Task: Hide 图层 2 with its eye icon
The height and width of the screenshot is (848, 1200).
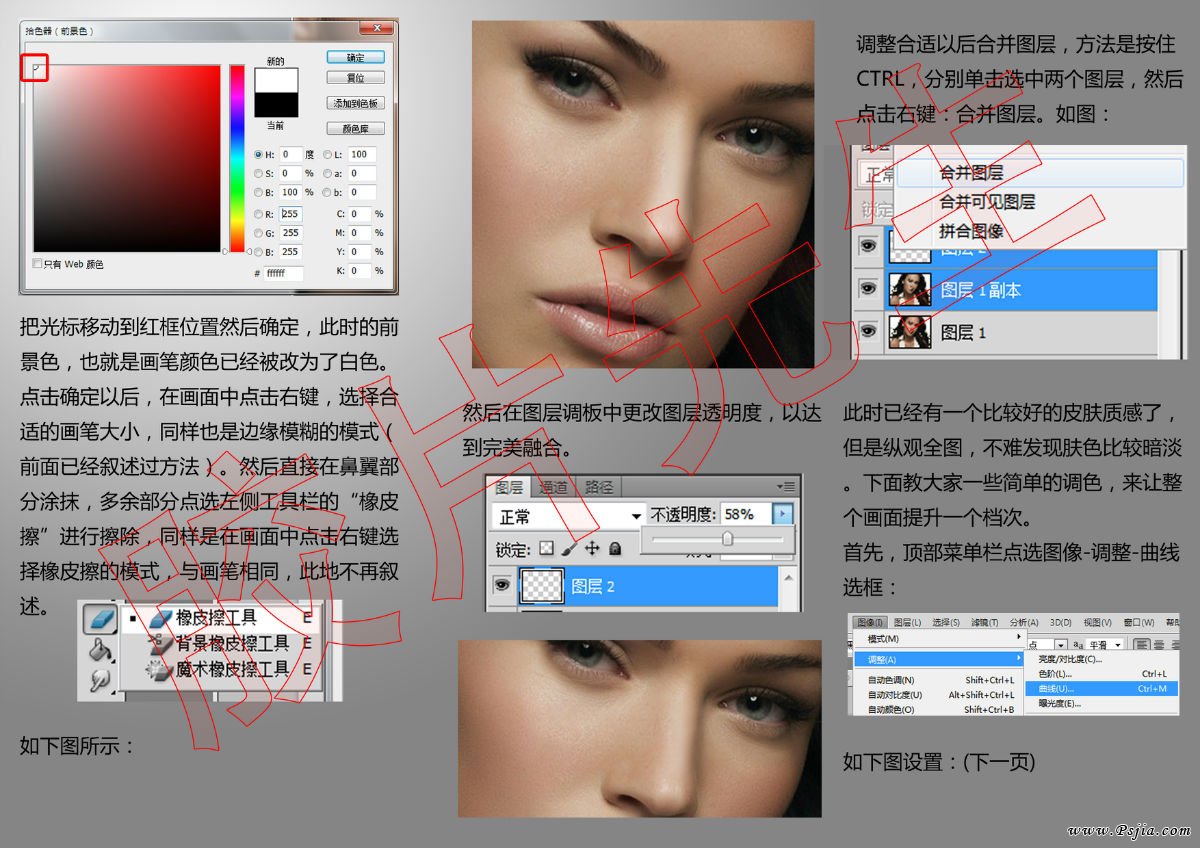Action: (x=502, y=586)
